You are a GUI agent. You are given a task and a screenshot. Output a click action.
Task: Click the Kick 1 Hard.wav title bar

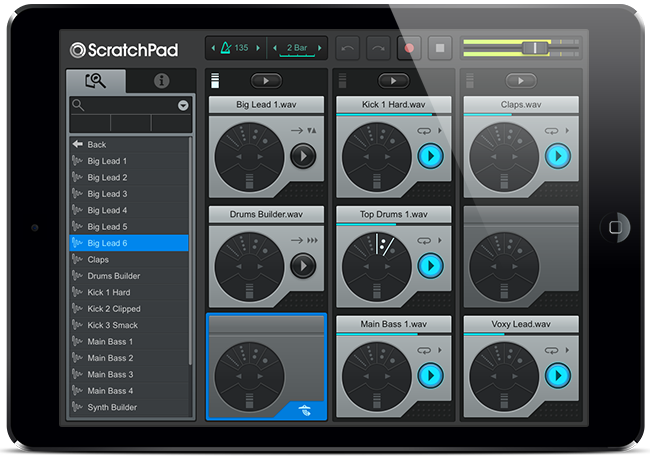click(x=393, y=104)
